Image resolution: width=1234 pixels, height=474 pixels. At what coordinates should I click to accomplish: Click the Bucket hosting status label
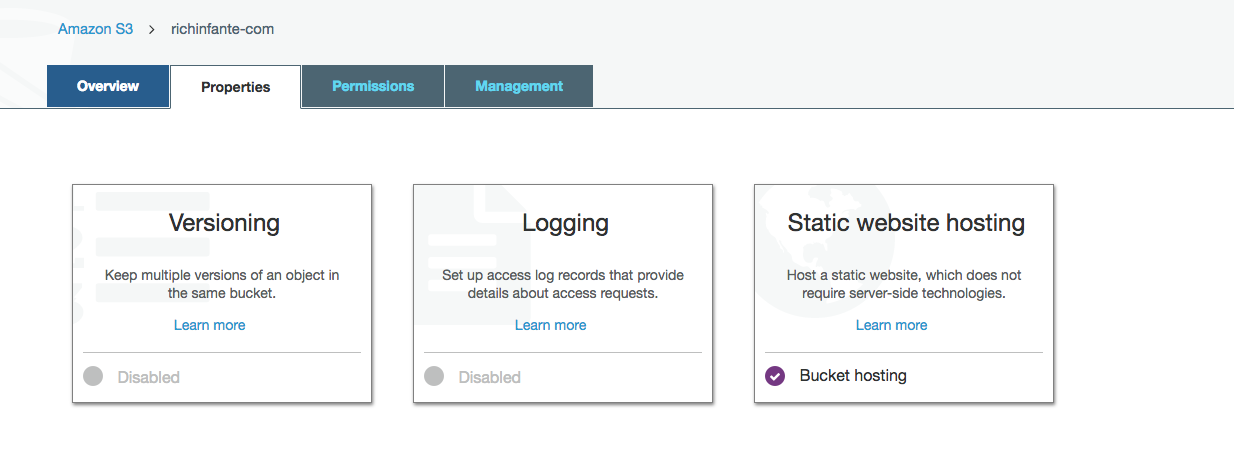tap(852, 376)
